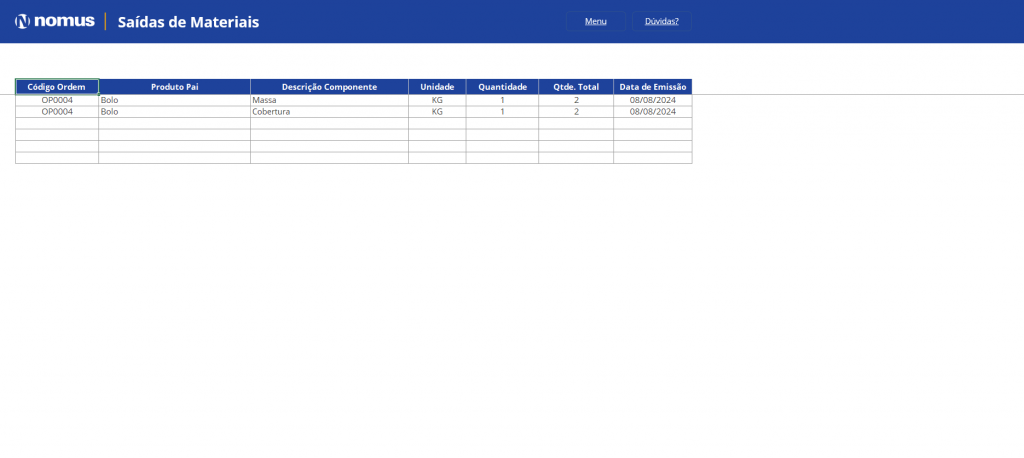Click the Nomus logo icon
Image resolution: width=1024 pixels, height=458 pixels.
pos(22,21)
